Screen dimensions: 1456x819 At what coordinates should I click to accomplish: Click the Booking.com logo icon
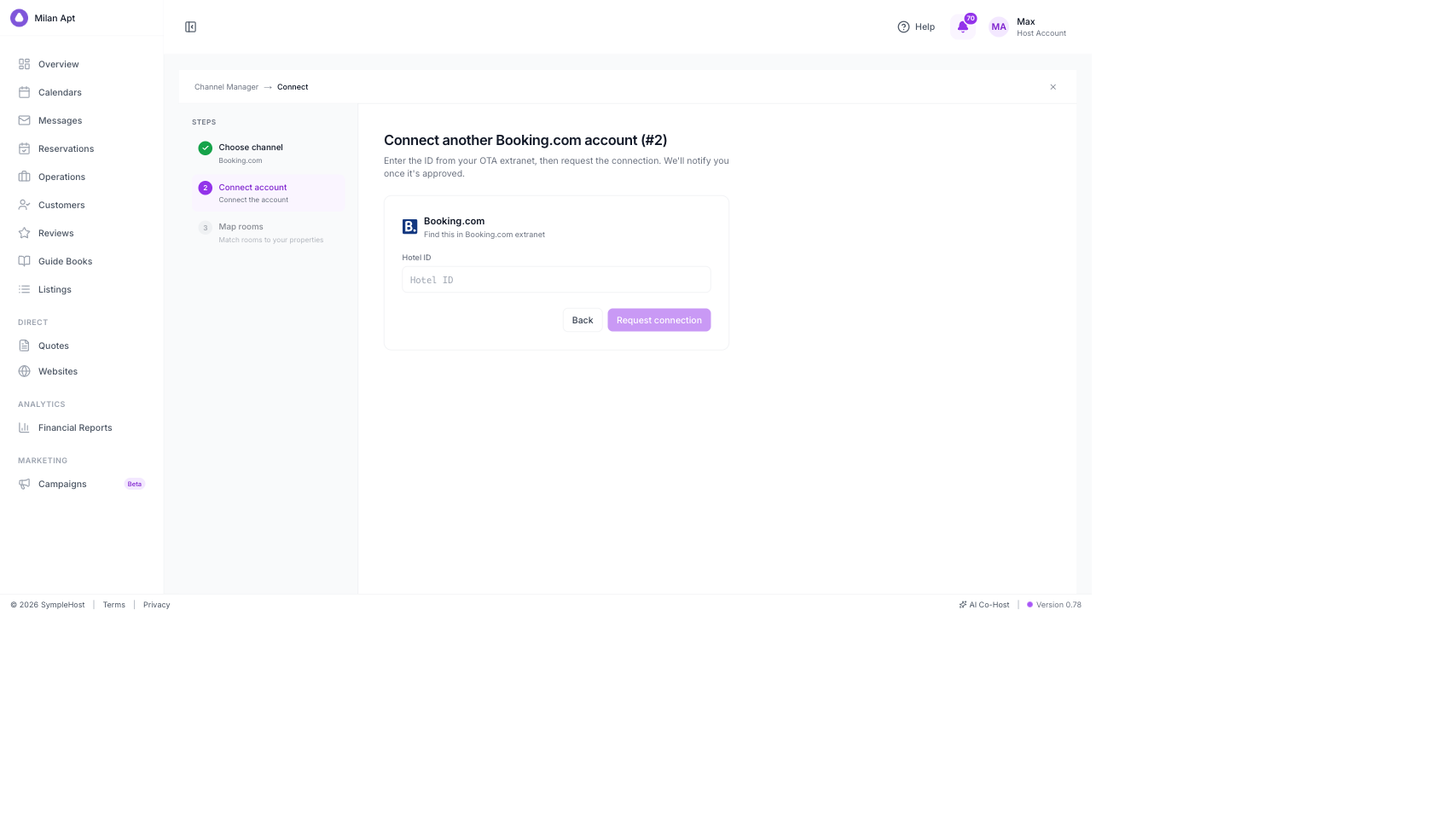pos(409,227)
